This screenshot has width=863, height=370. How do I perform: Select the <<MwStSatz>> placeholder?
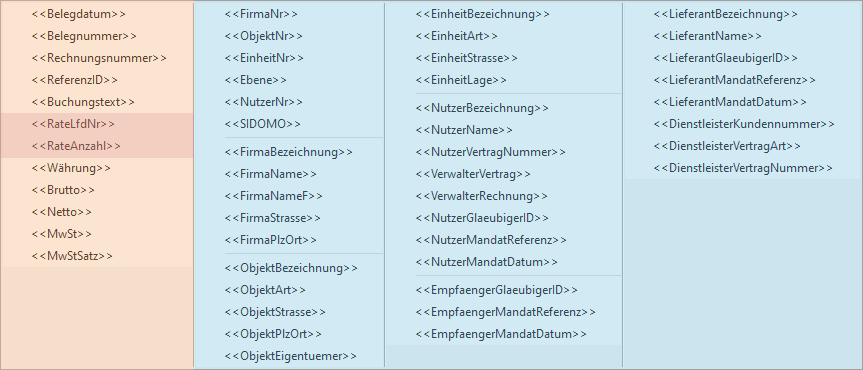72,256
